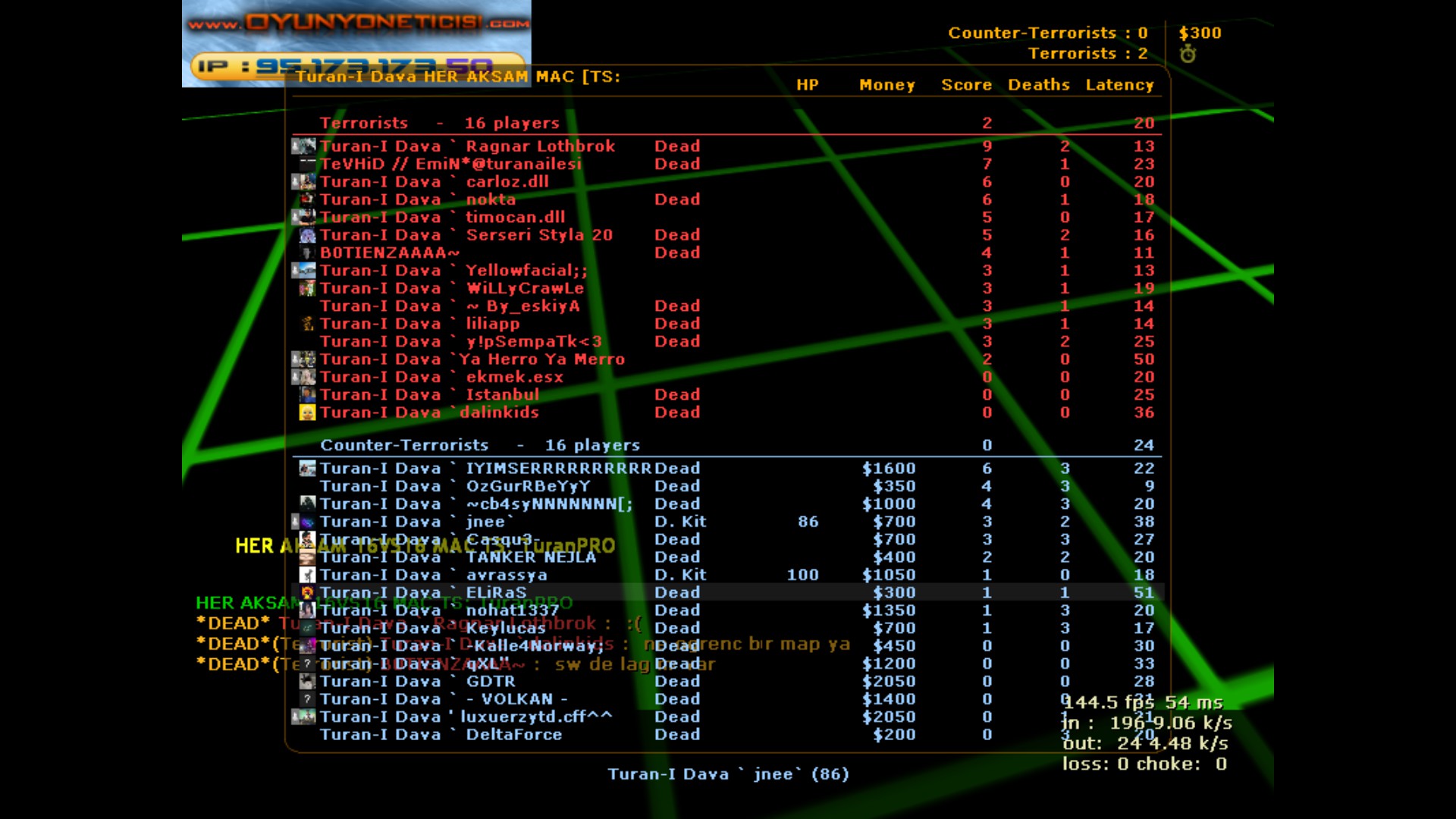Click the oyunyoneticisi.com banner logo
This screenshot has width=1456, height=819.
[359, 23]
